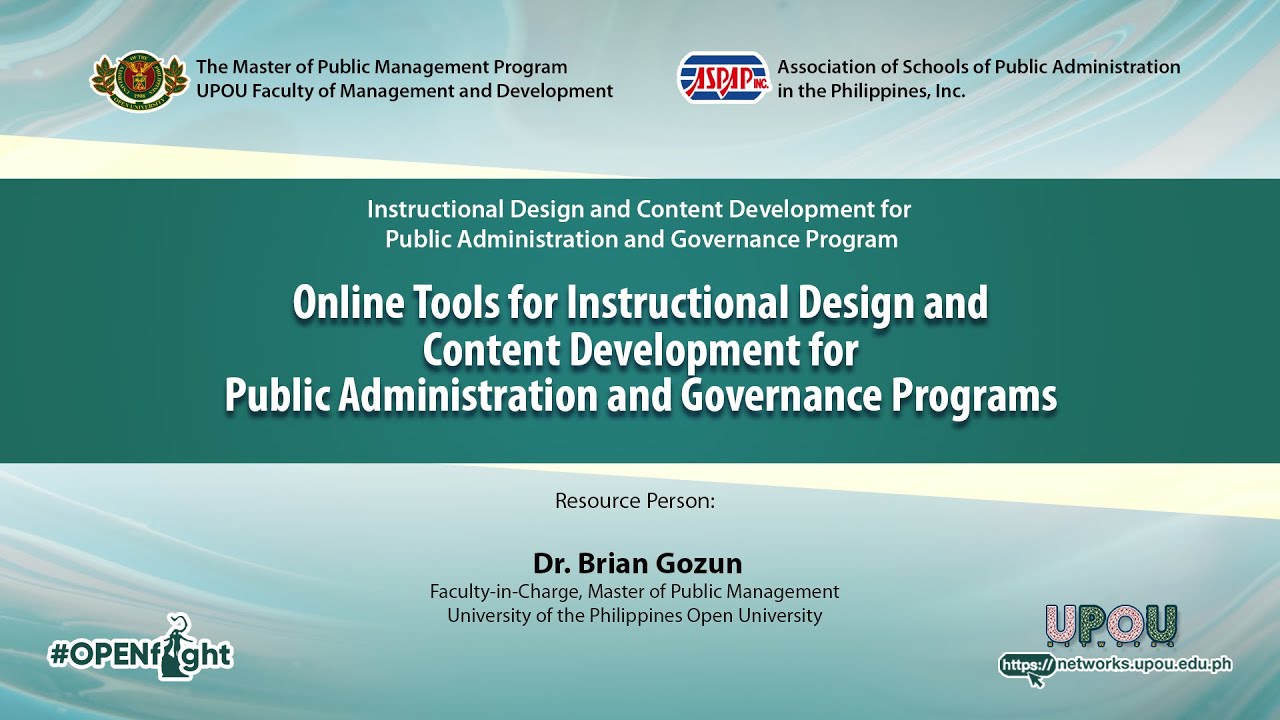Click the ASPAP Inc. logo

point(722,78)
